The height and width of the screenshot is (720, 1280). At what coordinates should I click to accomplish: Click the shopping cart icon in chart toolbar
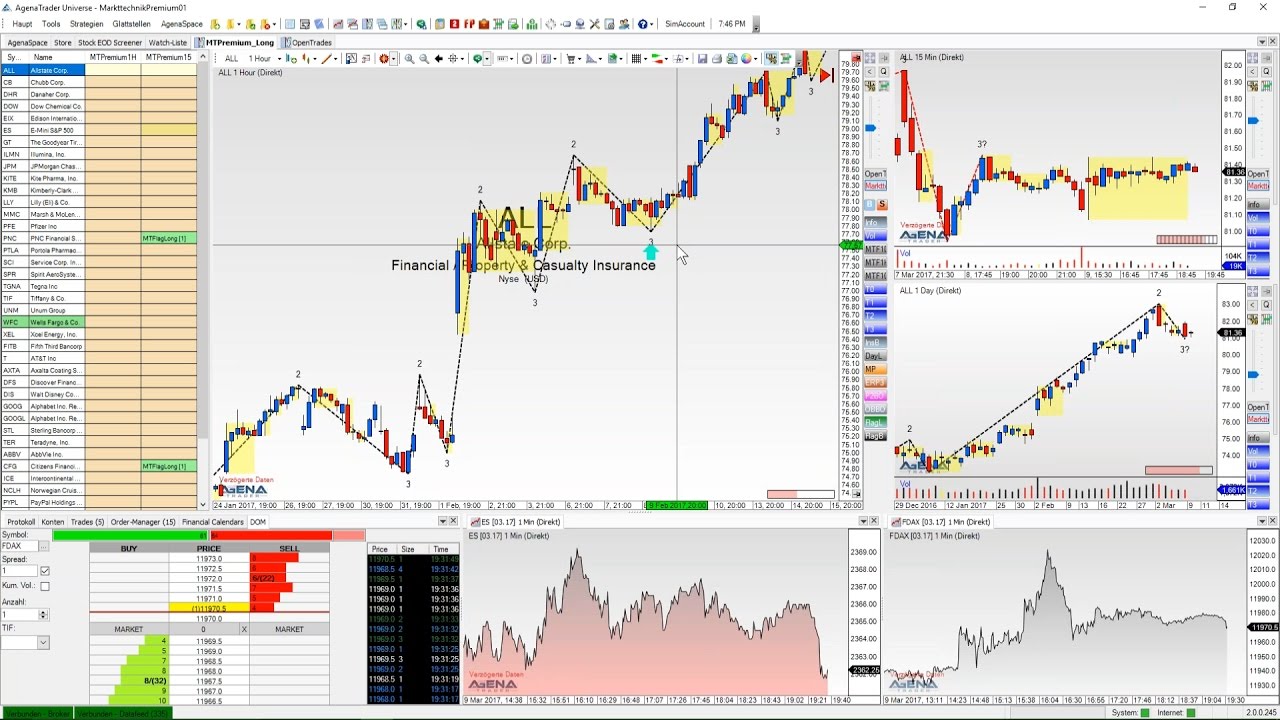click(570, 59)
